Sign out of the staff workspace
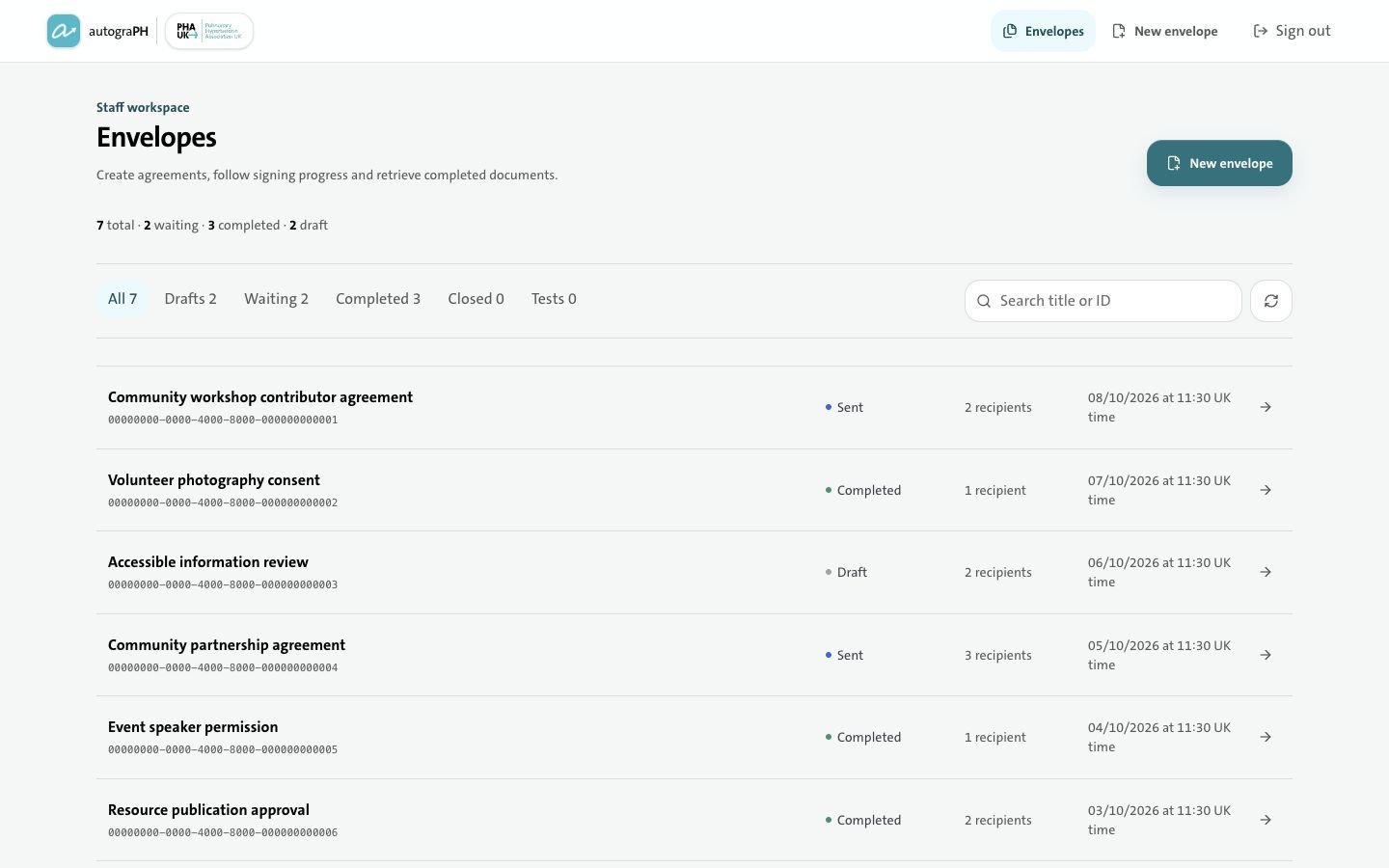 pyautogui.click(x=1292, y=31)
